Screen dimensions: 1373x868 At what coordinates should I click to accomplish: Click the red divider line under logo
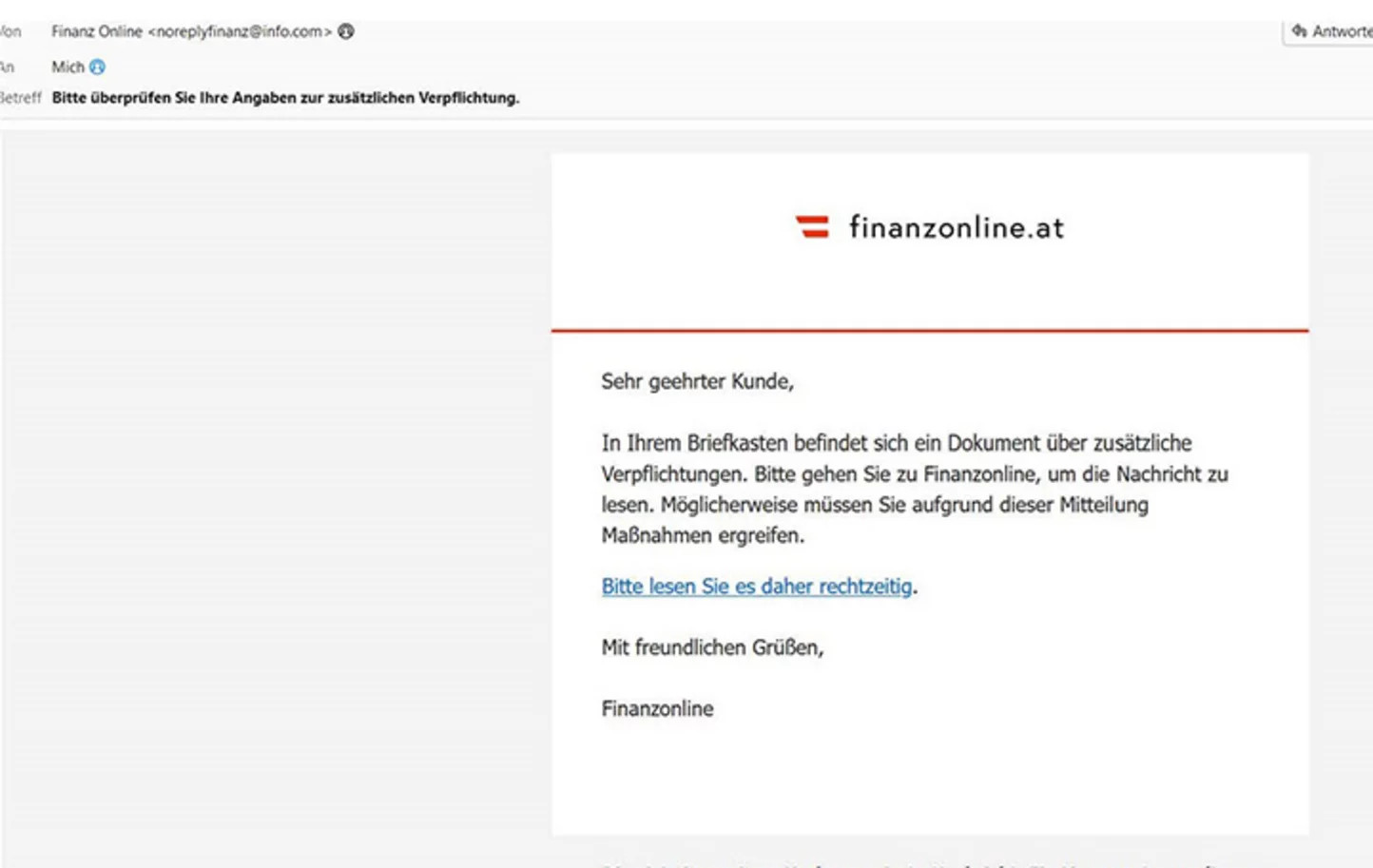pos(929,331)
